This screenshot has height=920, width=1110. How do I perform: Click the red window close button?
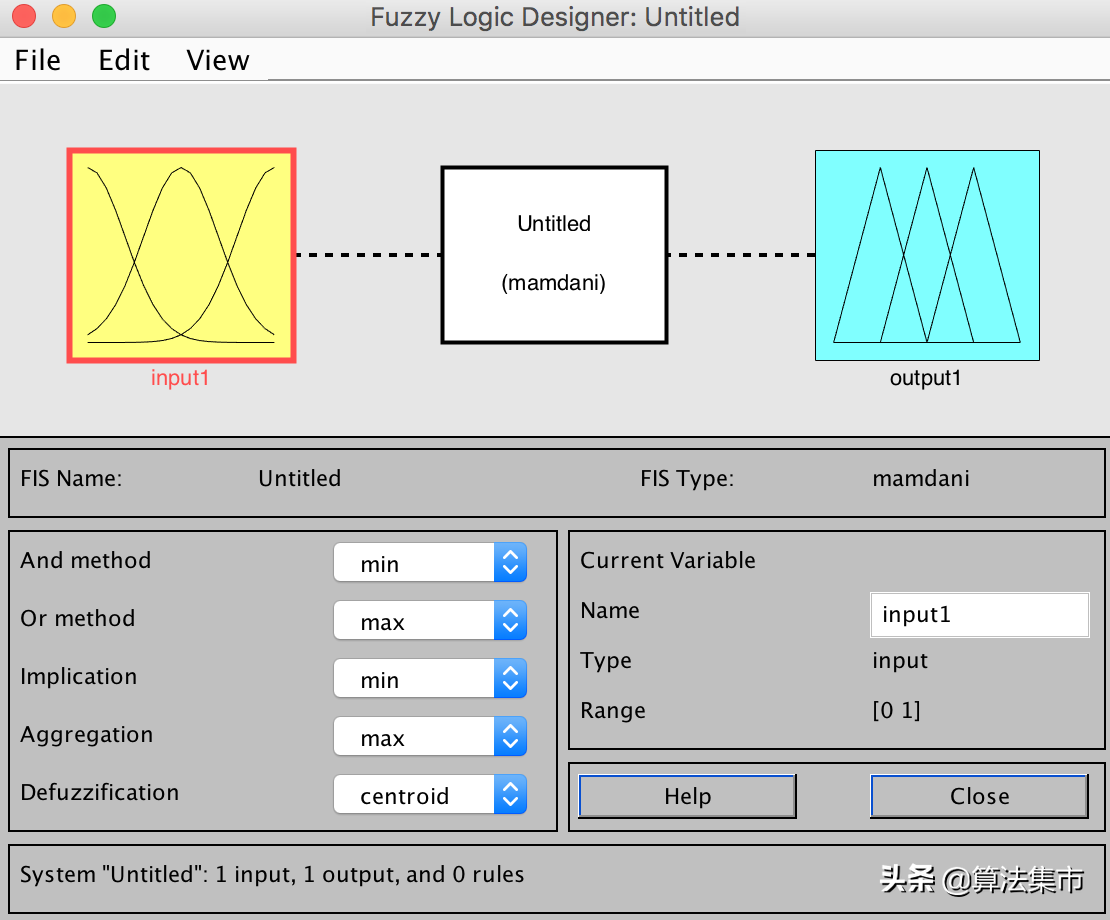coord(24,16)
